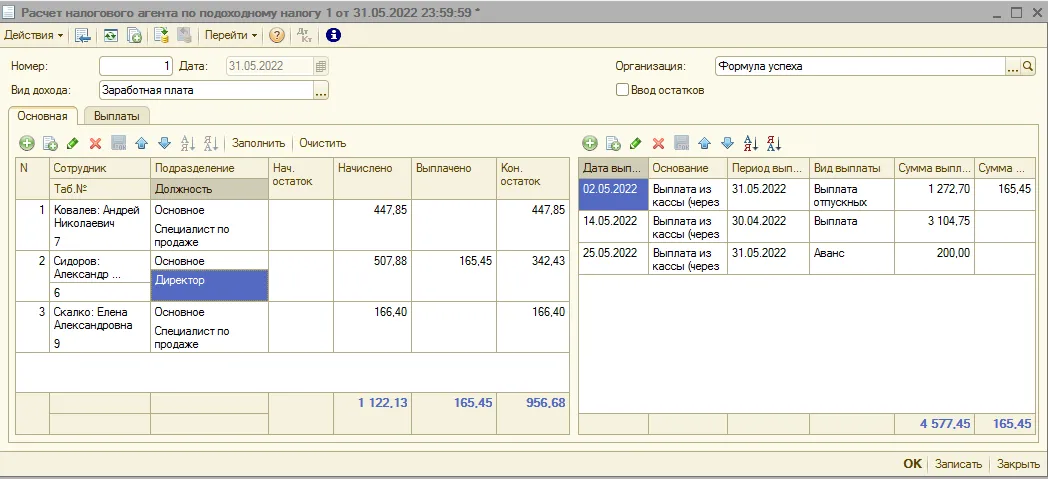Open selection list via Организация ellipsis button
Screen dimensions: 1048x479
(1013, 66)
